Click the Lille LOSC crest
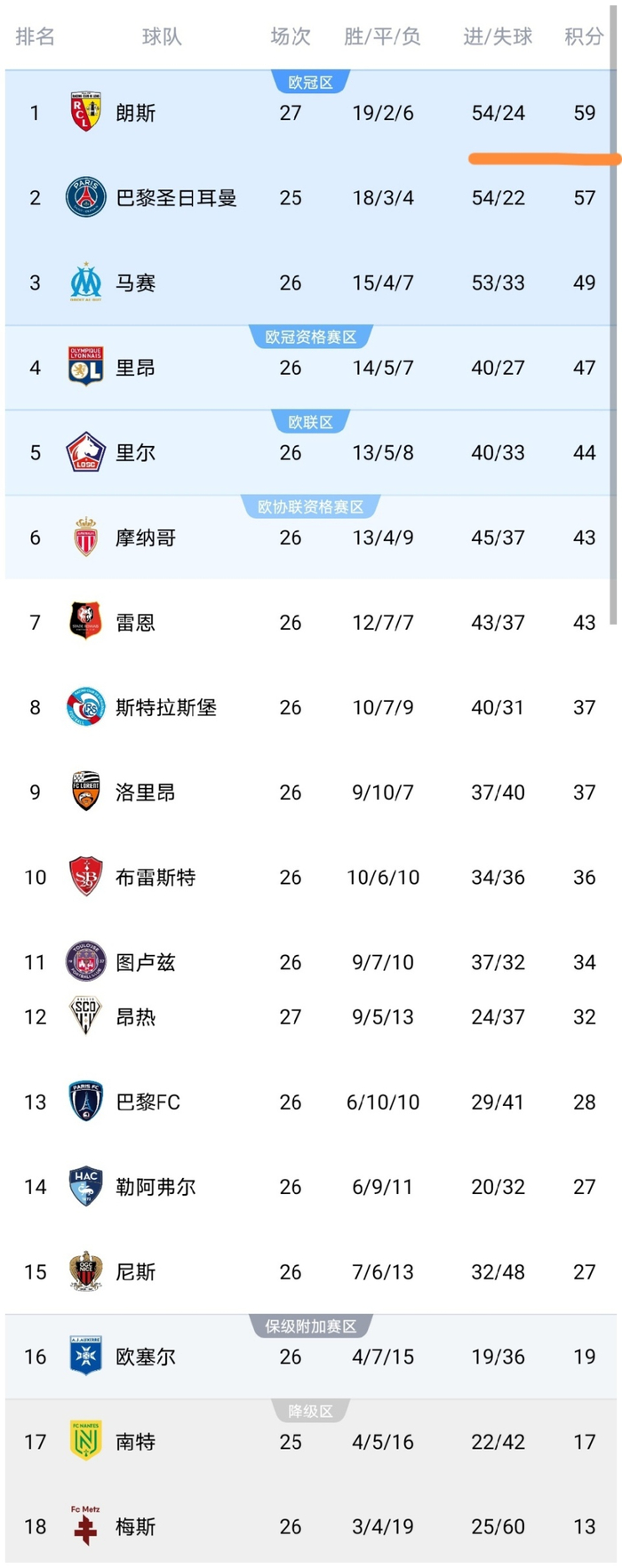 pyautogui.click(x=86, y=452)
